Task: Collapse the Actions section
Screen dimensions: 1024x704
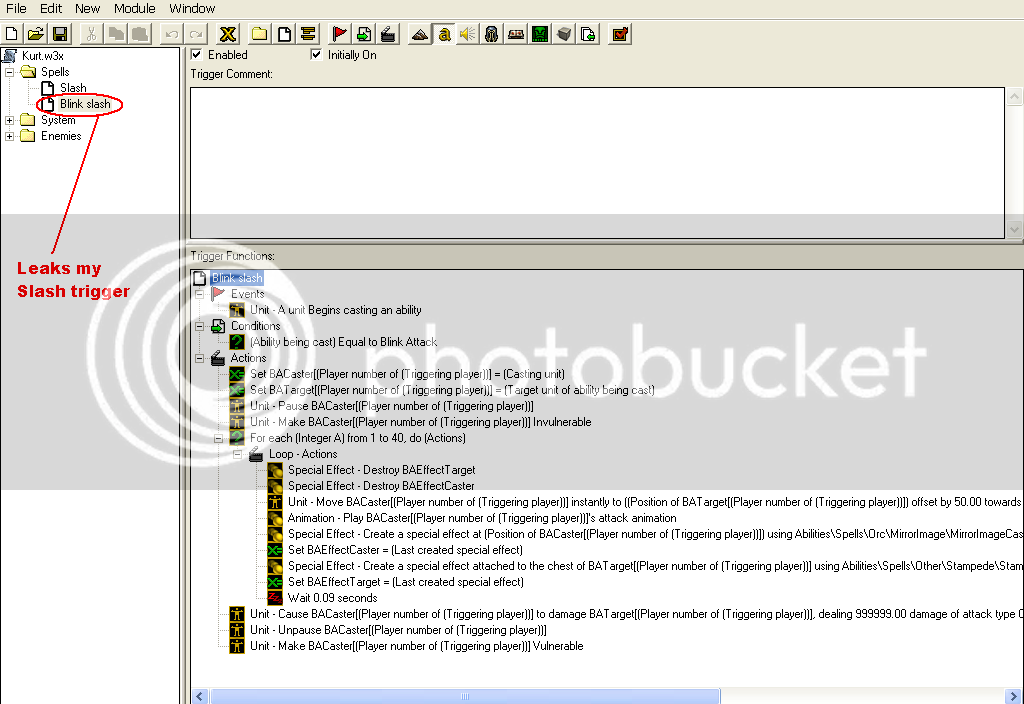Action: pyautogui.click(x=199, y=358)
